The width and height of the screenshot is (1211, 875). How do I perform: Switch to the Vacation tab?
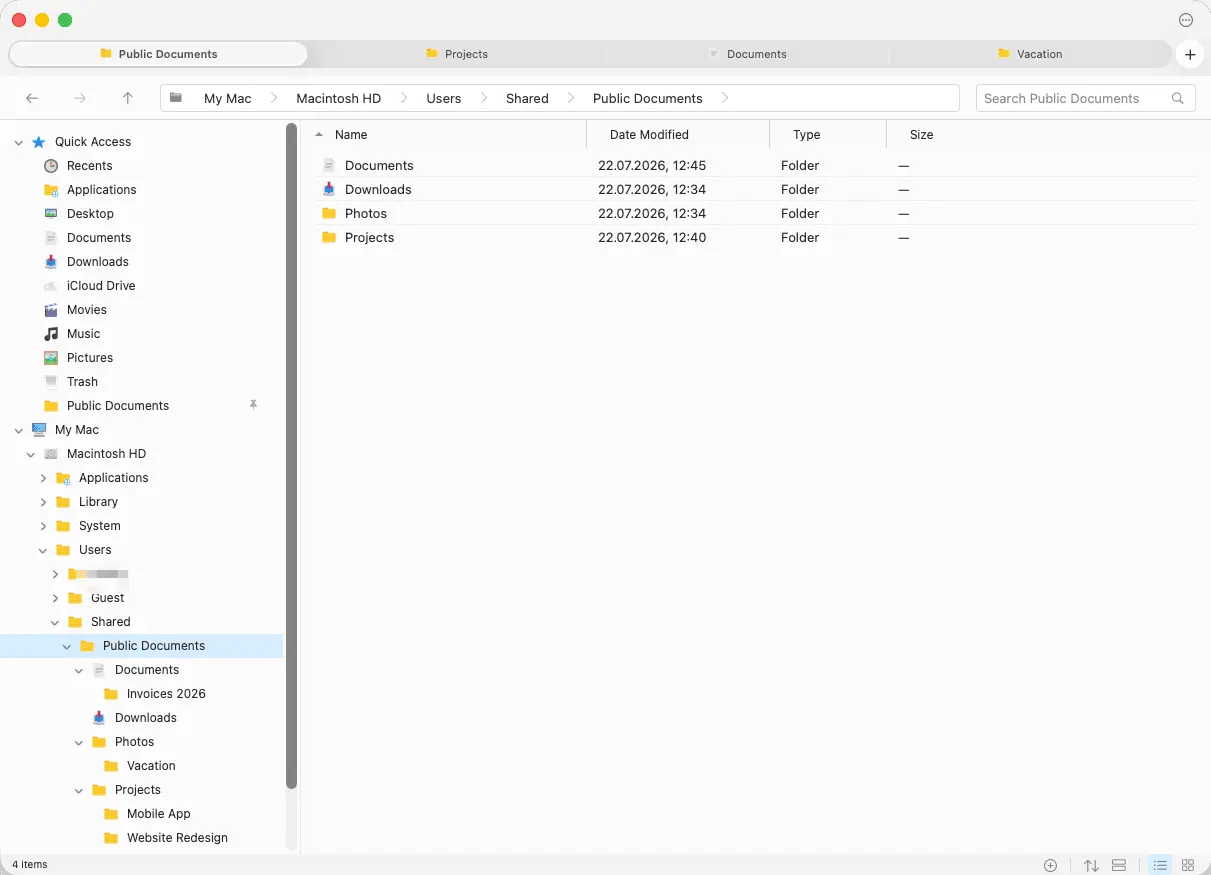click(x=1030, y=54)
